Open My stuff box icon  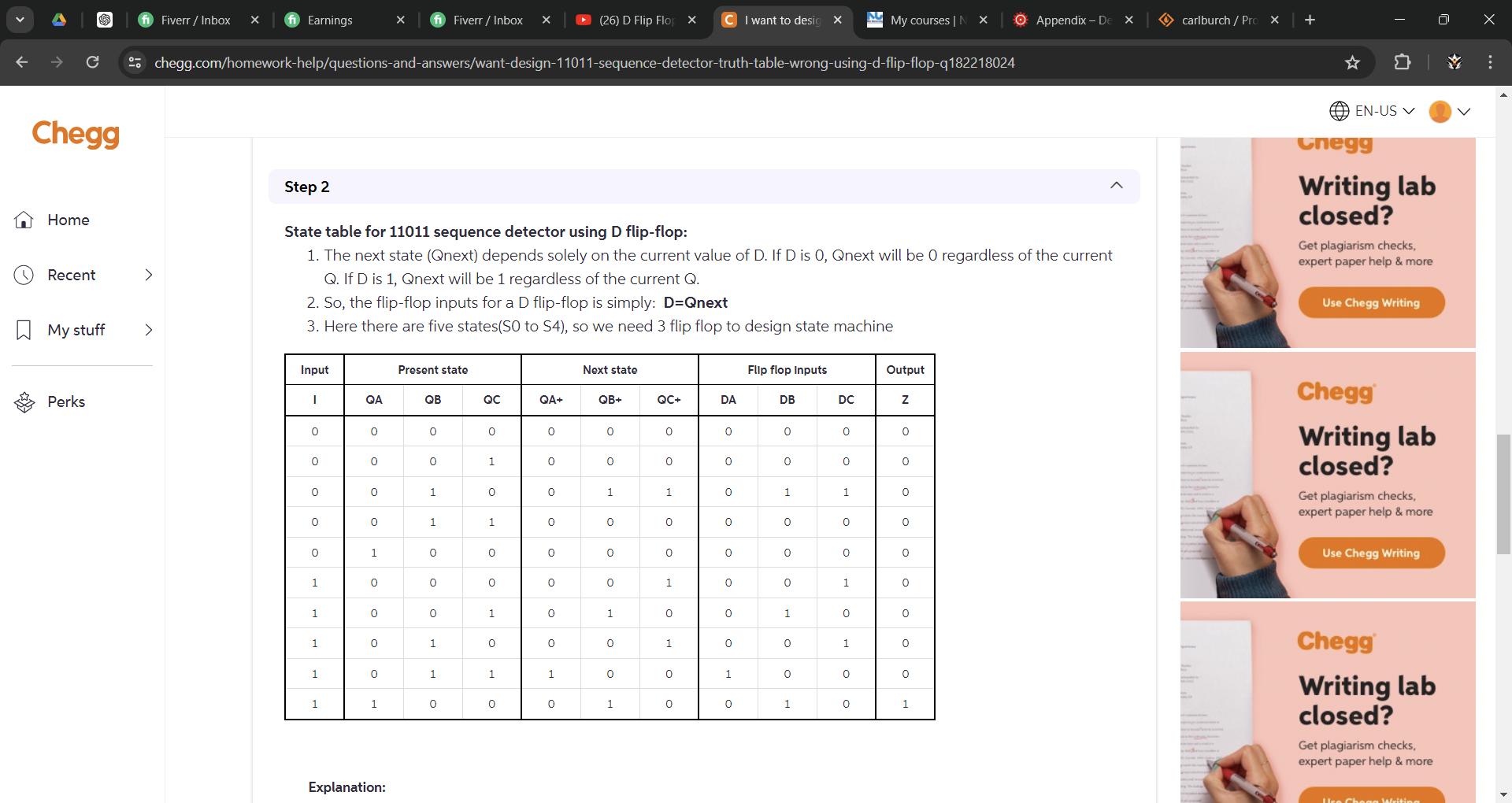click(23, 330)
